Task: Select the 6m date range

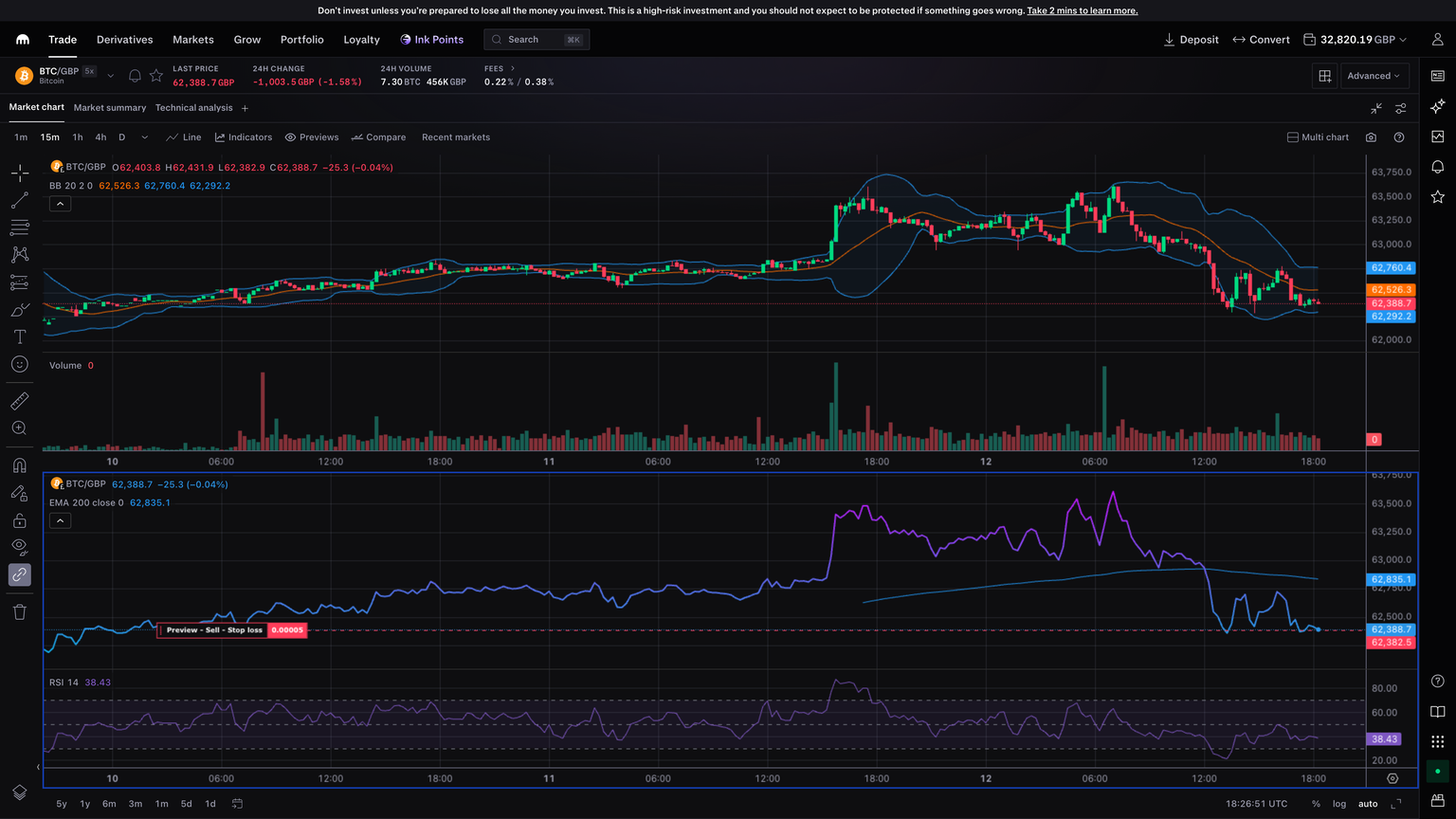Action: click(x=110, y=804)
